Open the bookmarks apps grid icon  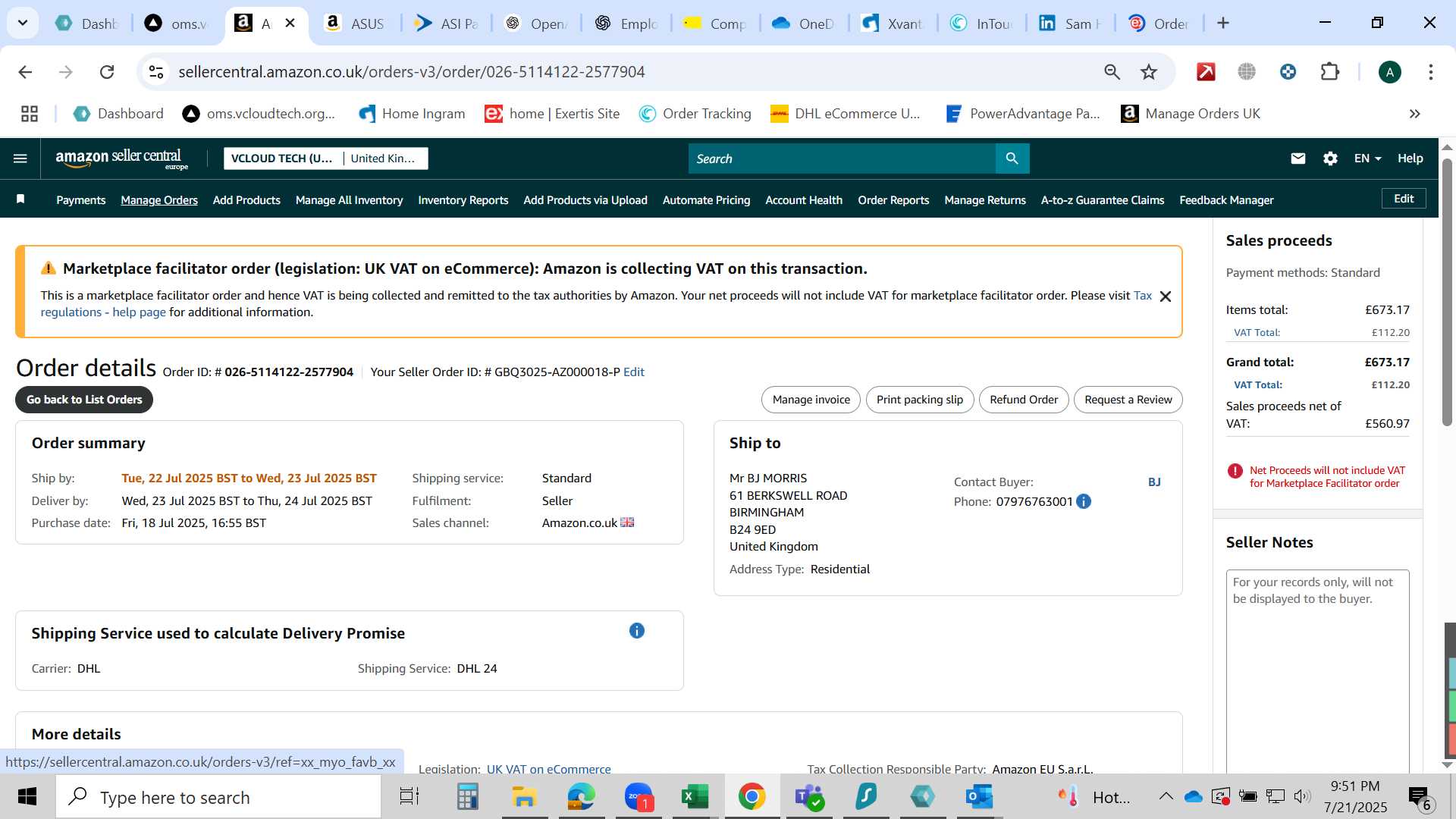(30, 114)
